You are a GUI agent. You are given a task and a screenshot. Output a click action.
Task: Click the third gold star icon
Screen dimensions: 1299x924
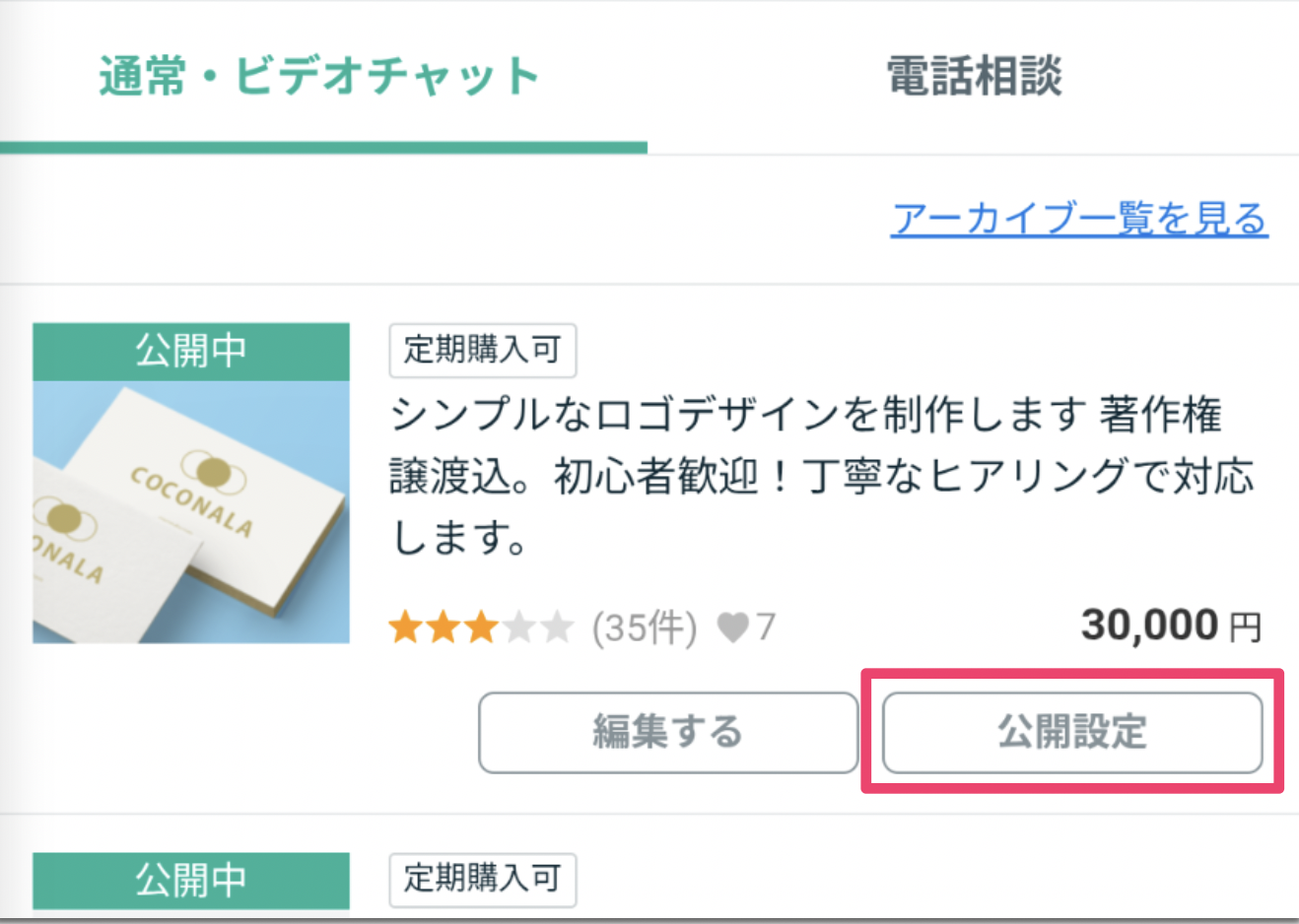click(x=481, y=627)
